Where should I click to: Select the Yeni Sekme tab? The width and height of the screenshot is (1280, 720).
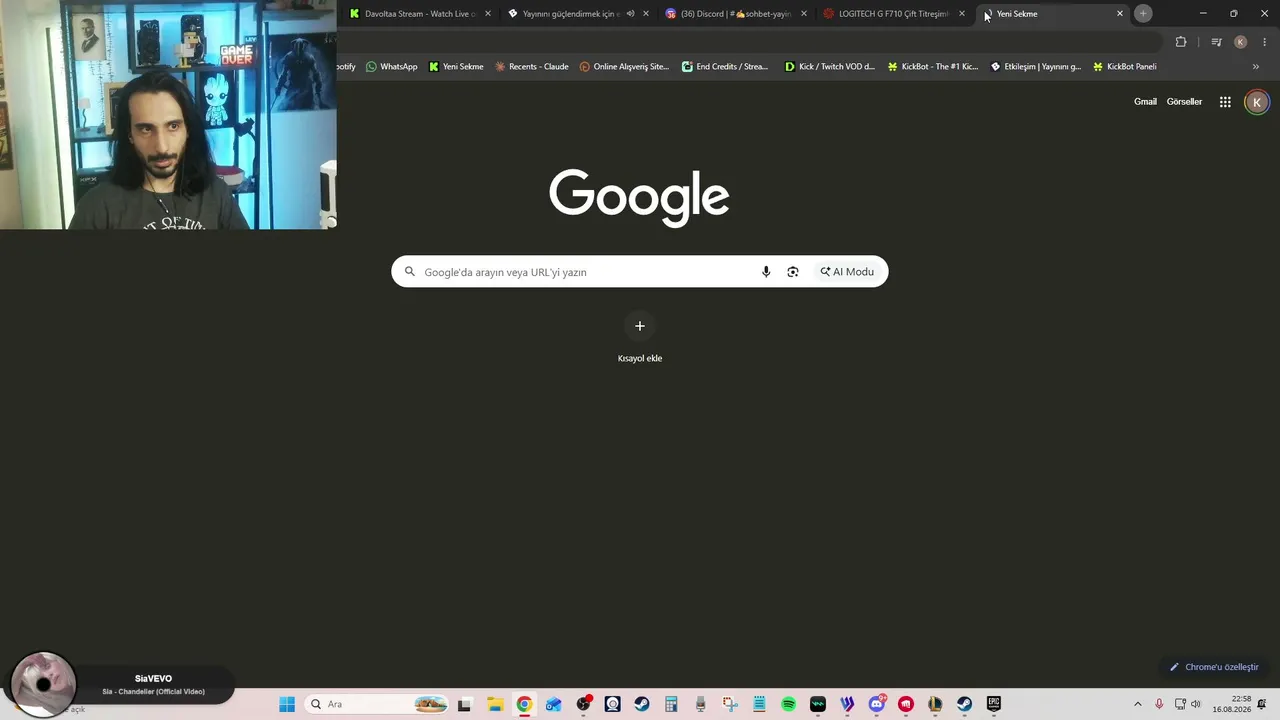(x=1053, y=14)
